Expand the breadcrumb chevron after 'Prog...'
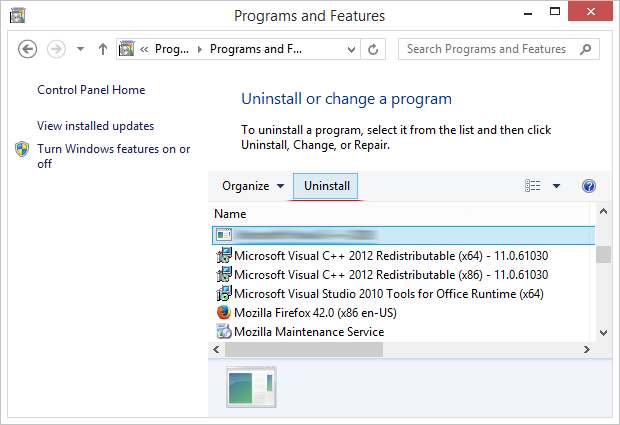The image size is (620, 425). [x=200, y=49]
